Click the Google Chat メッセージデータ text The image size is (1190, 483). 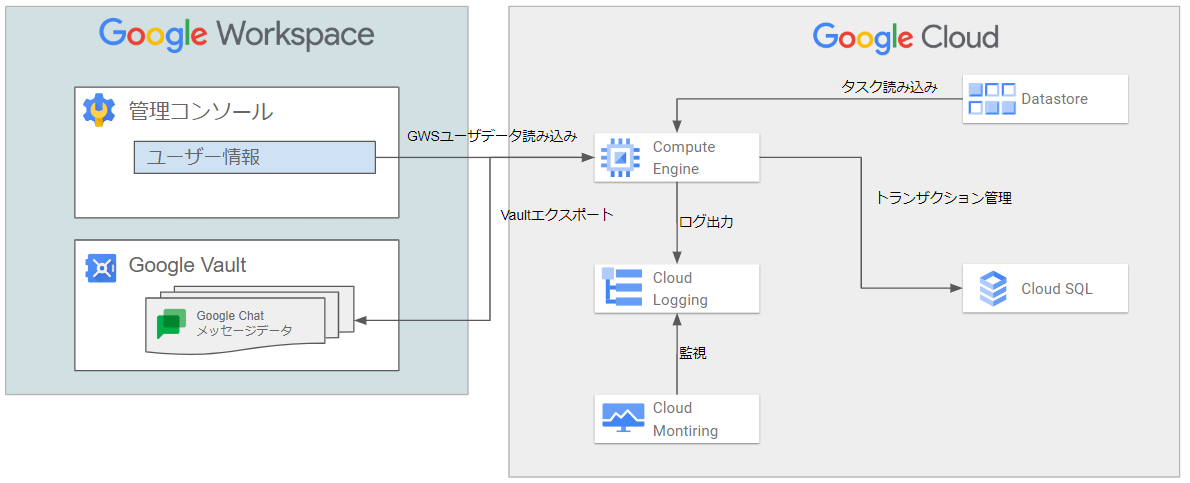pyautogui.click(x=244, y=324)
